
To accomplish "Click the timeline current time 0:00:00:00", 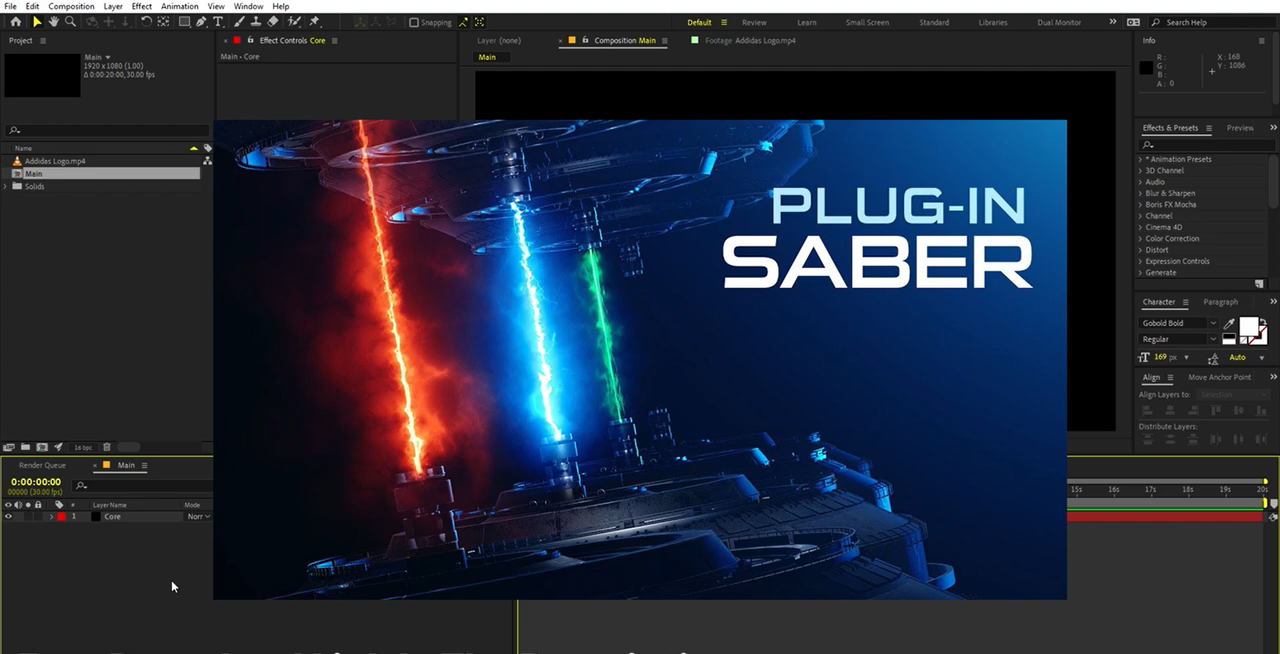I will pyautogui.click(x=36, y=482).
